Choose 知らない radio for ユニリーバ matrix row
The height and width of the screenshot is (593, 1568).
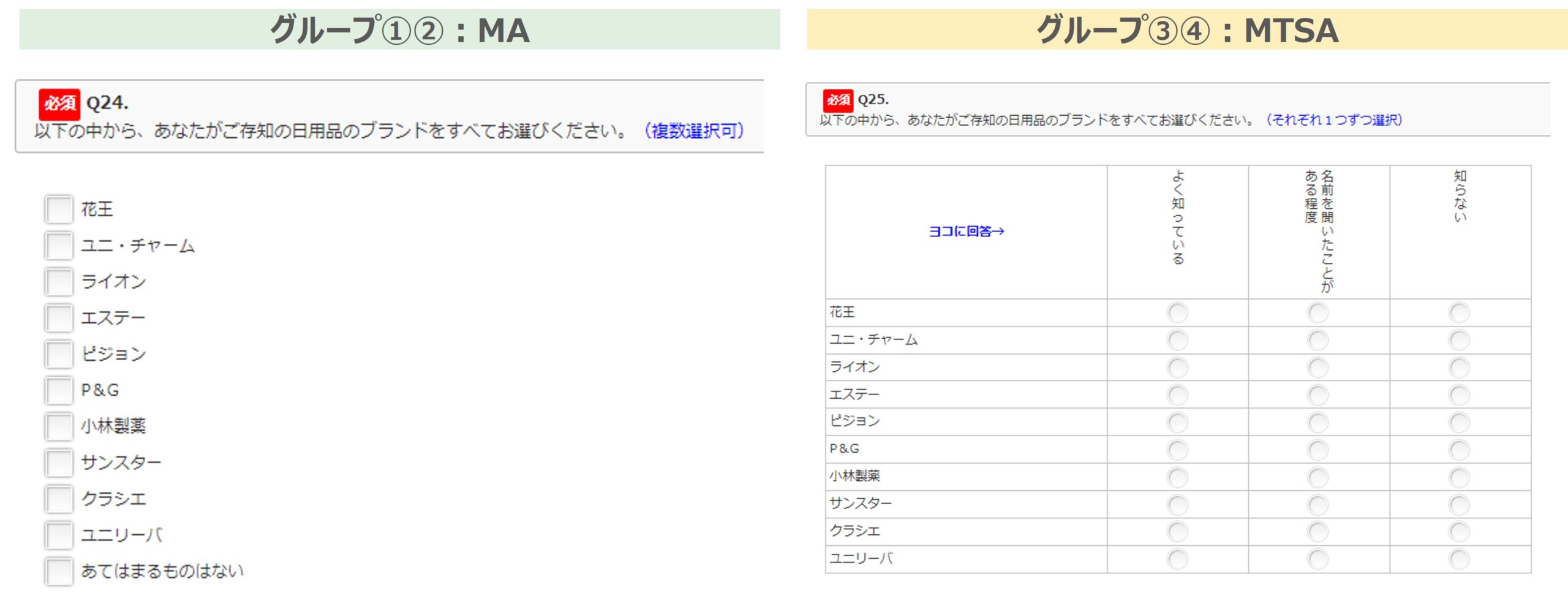(1459, 559)
